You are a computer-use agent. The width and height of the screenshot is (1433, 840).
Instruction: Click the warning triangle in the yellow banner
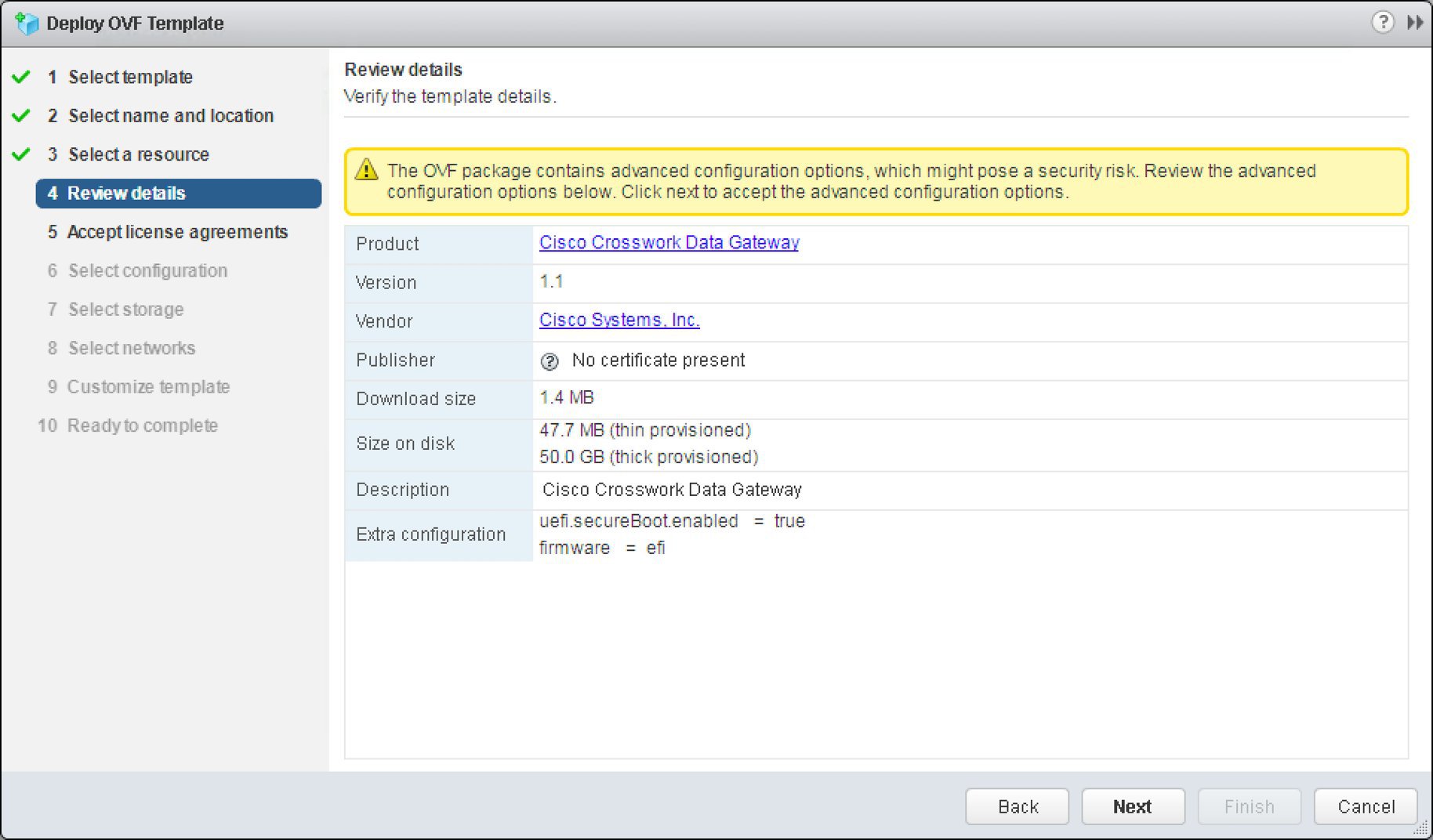point(367,169)
